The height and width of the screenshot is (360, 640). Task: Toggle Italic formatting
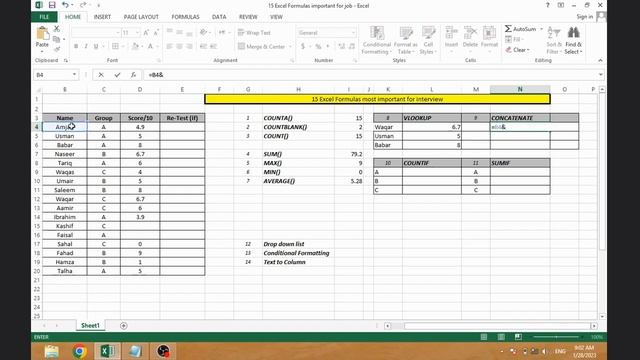(x=86, y=47)
